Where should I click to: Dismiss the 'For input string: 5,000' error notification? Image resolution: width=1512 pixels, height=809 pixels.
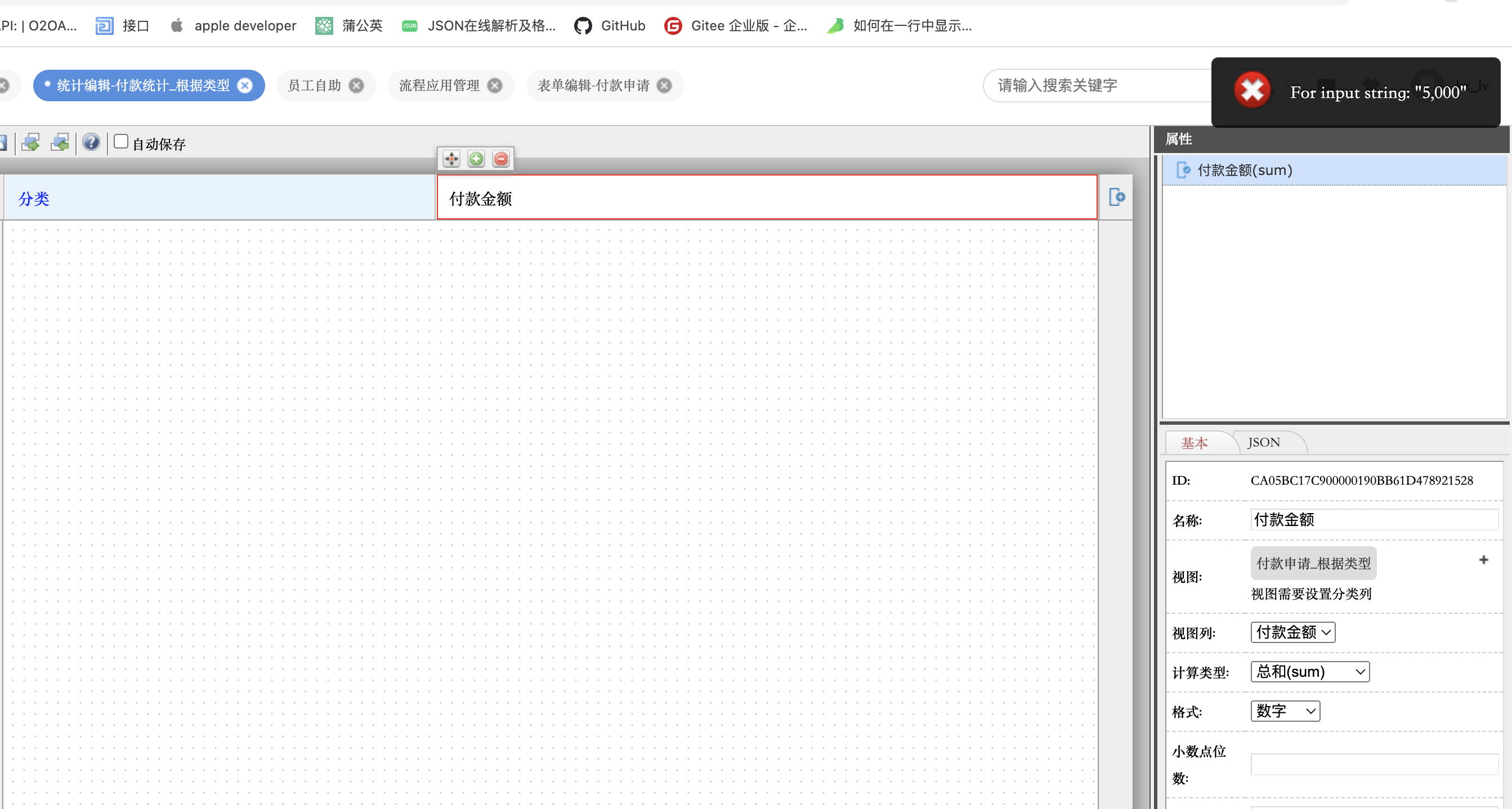tap(1252, 90)
